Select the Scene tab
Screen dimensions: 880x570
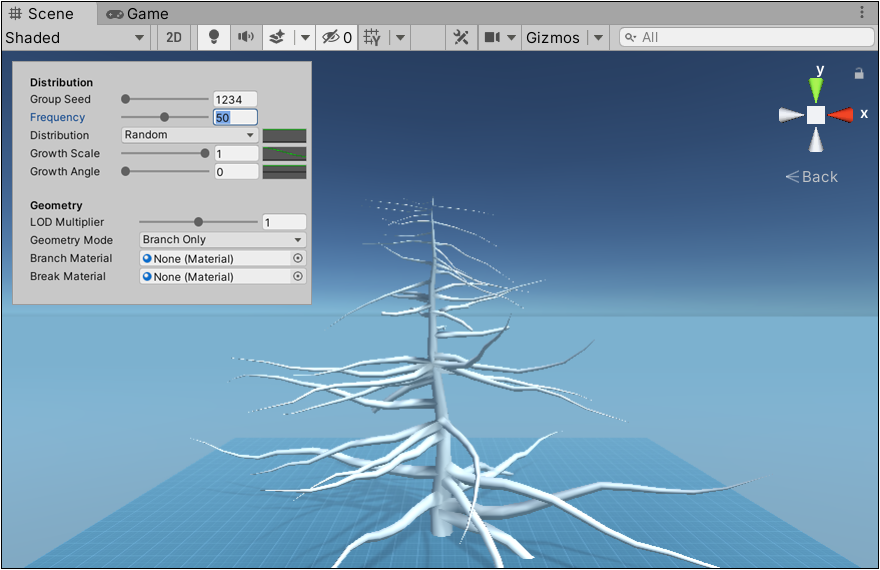(x=50, y=14)
